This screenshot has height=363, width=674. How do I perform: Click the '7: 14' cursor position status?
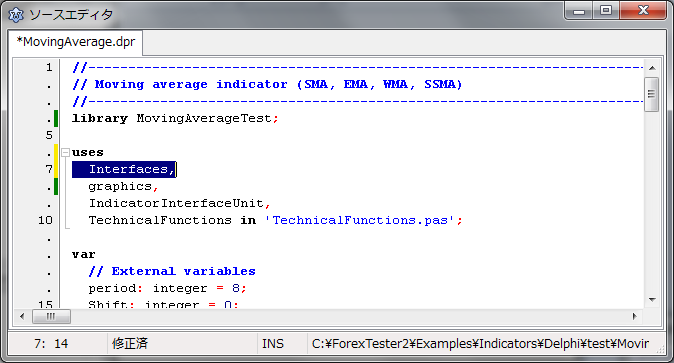click(x=51, y=344)
